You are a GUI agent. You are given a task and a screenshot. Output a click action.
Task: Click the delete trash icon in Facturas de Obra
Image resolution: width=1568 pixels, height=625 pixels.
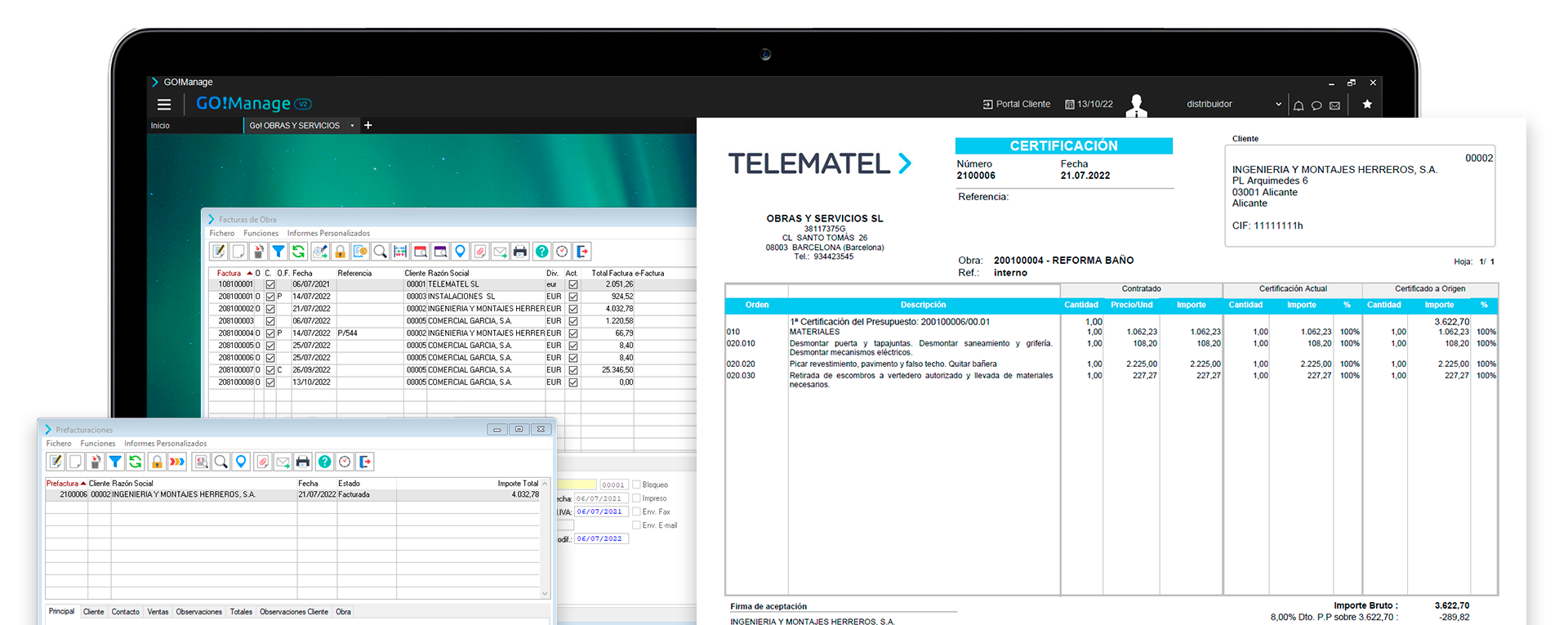[259, 252]
